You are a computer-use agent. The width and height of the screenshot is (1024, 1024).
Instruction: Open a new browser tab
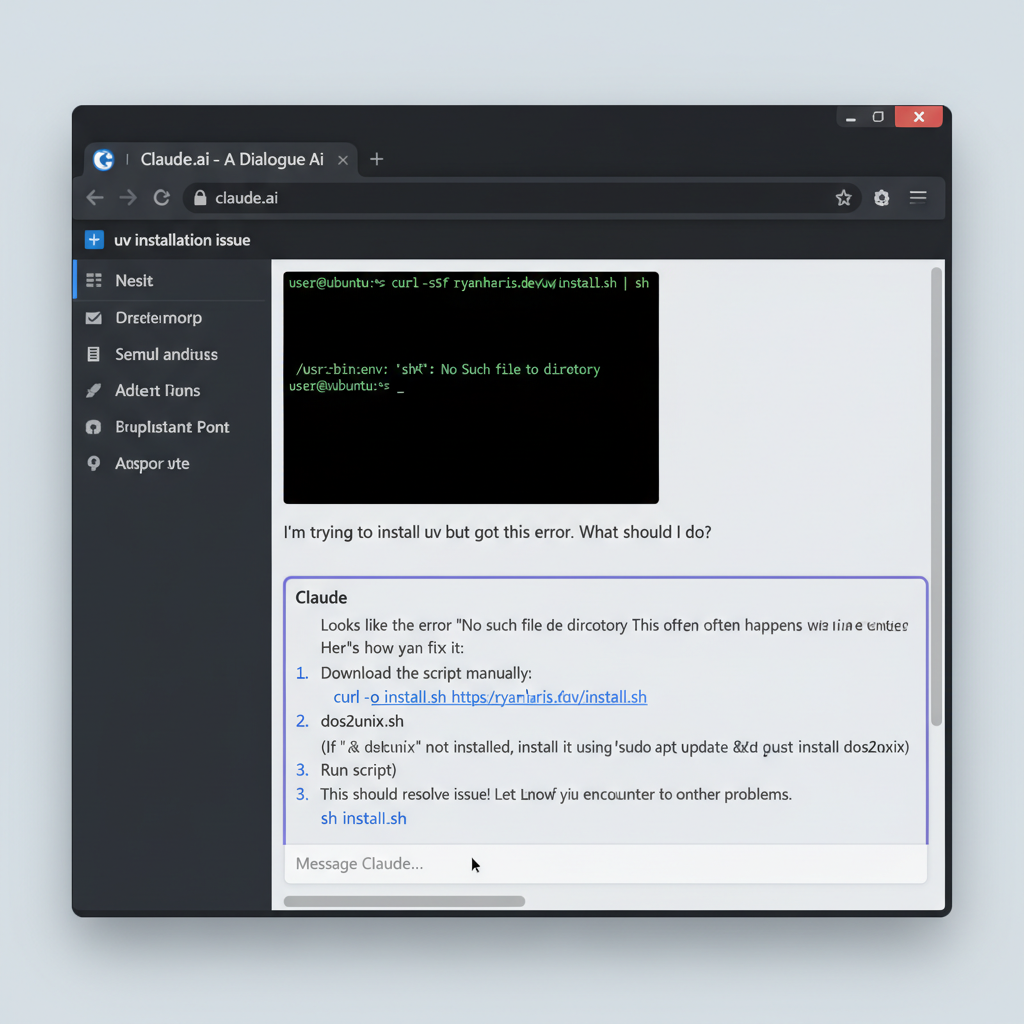pos(377,159)
